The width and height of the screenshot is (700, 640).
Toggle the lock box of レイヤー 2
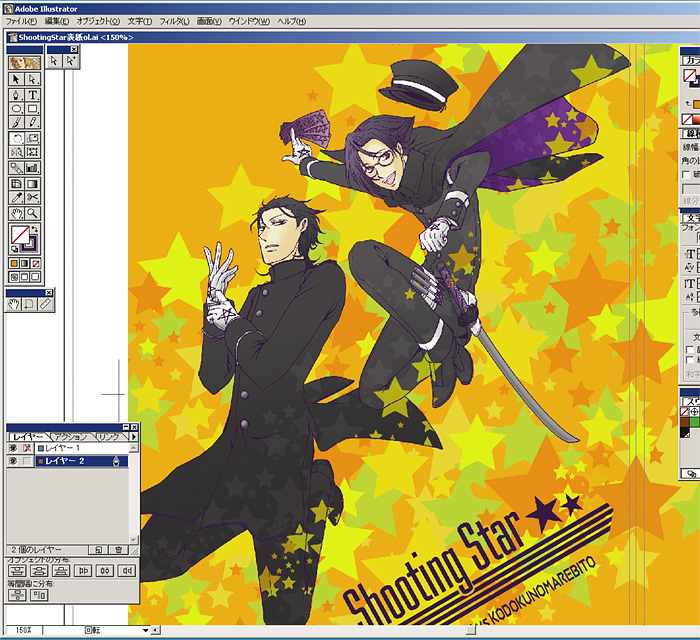click(x=27, y=461)
